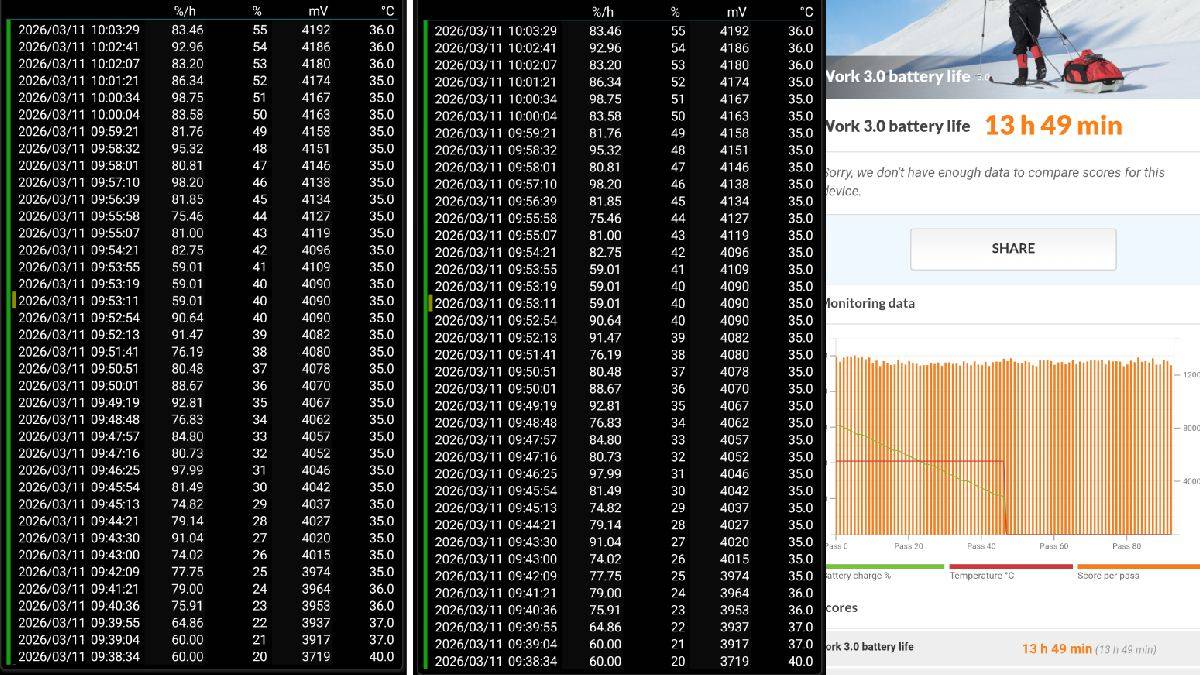Click the Monitoring data heading

868,303
